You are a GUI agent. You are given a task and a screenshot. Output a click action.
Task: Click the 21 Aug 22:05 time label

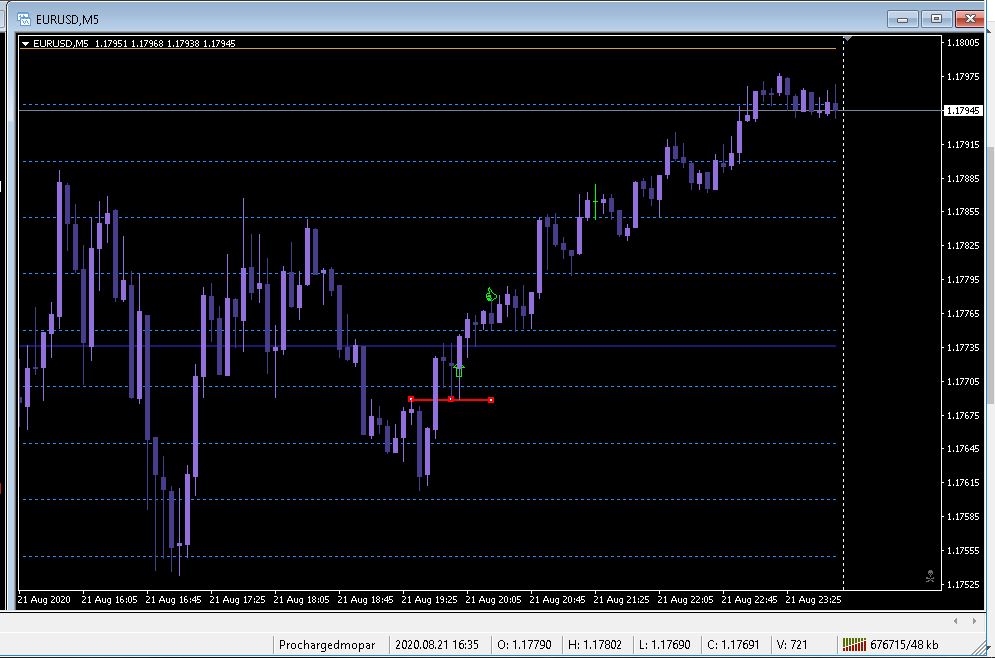click(x=685, y=599)
